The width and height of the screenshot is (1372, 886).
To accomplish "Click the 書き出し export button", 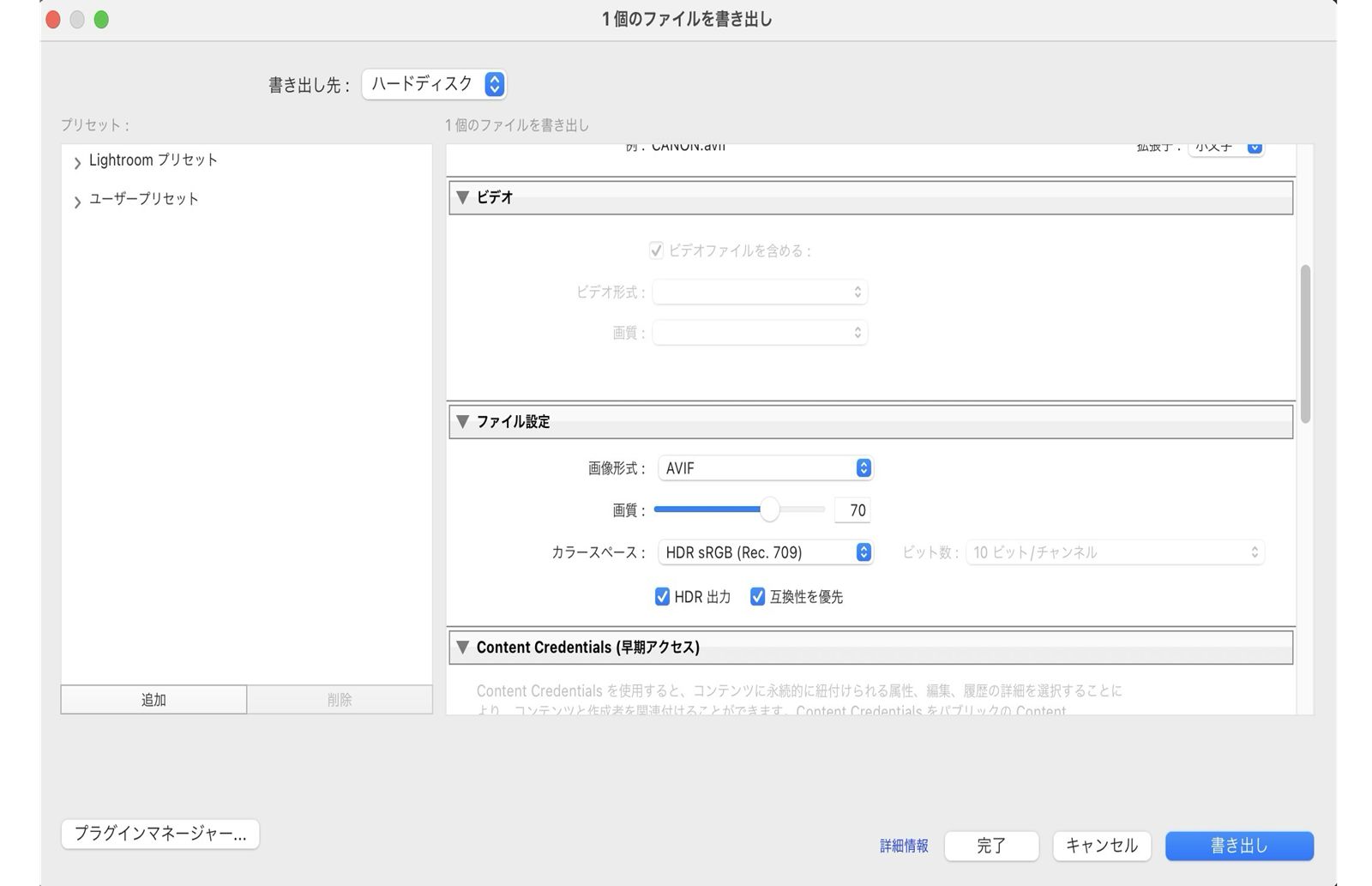I will tap(1238, 846).
